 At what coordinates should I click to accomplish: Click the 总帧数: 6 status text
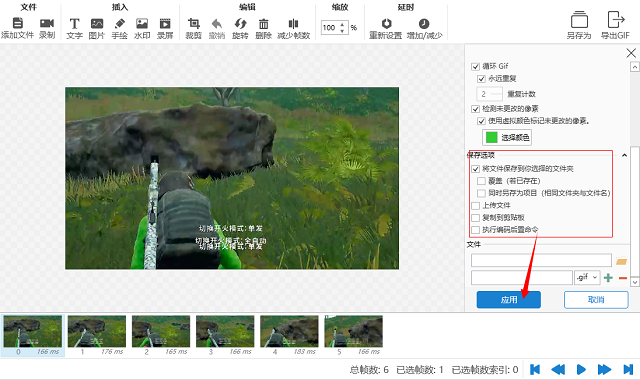coord(369,370)
